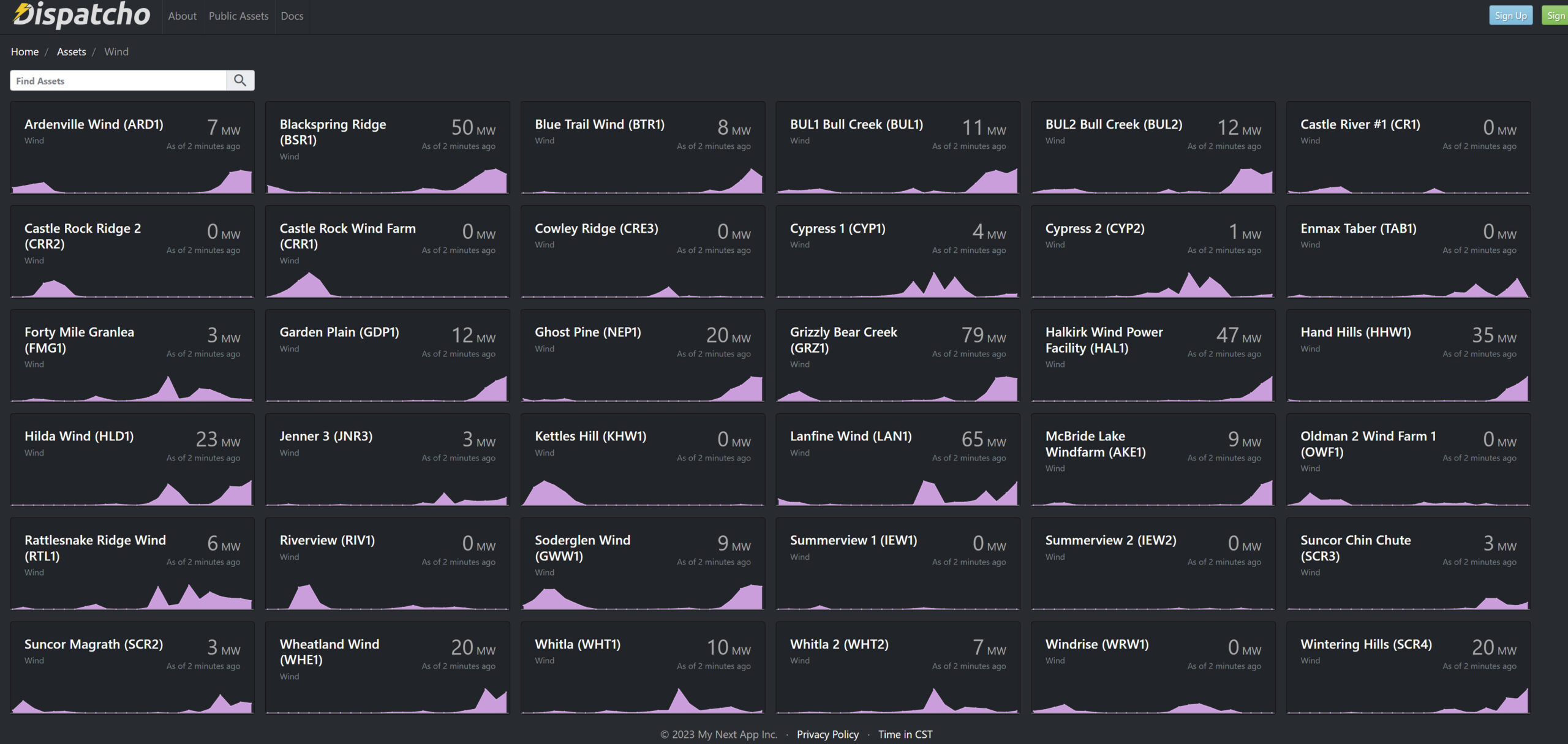This screenshot has height=744, width=1568.
Task: Focus the Find Assets search field
Action: click(118, 80)
